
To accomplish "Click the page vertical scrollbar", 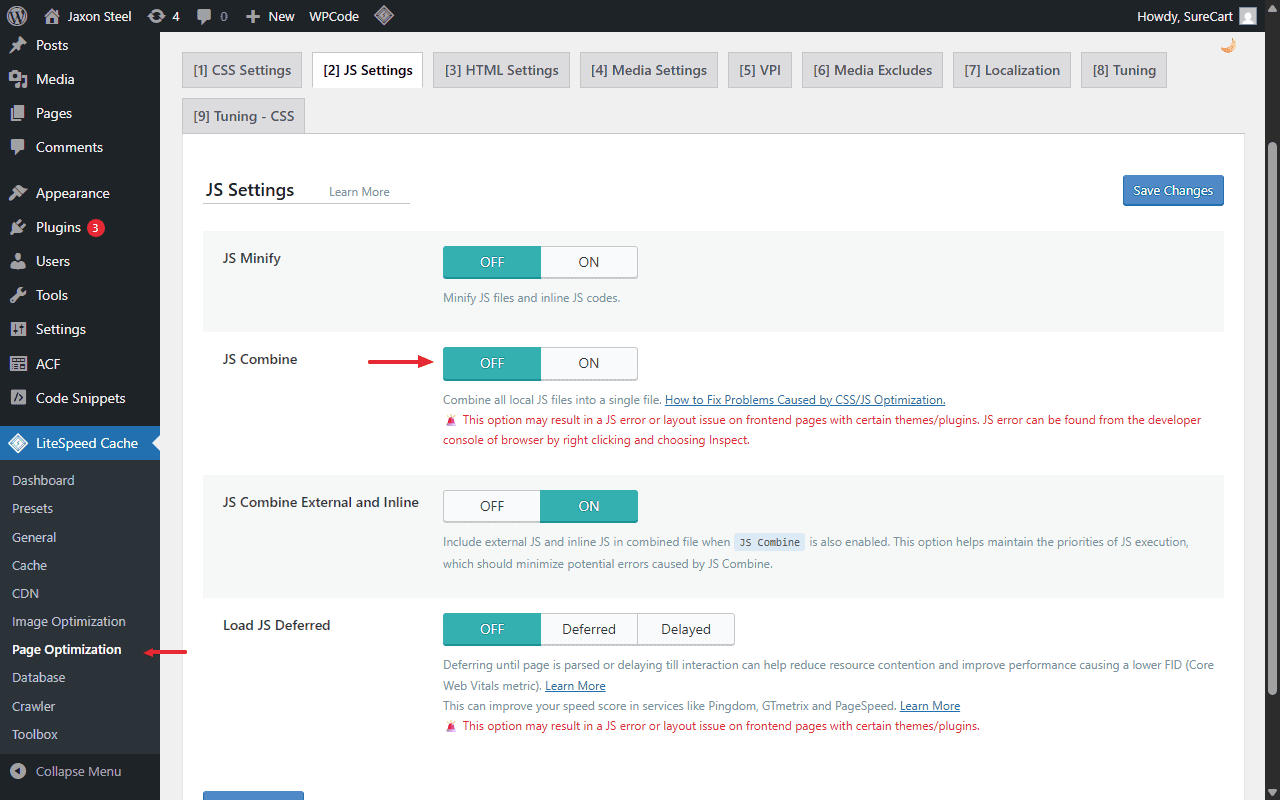I will click(1273, 417).
